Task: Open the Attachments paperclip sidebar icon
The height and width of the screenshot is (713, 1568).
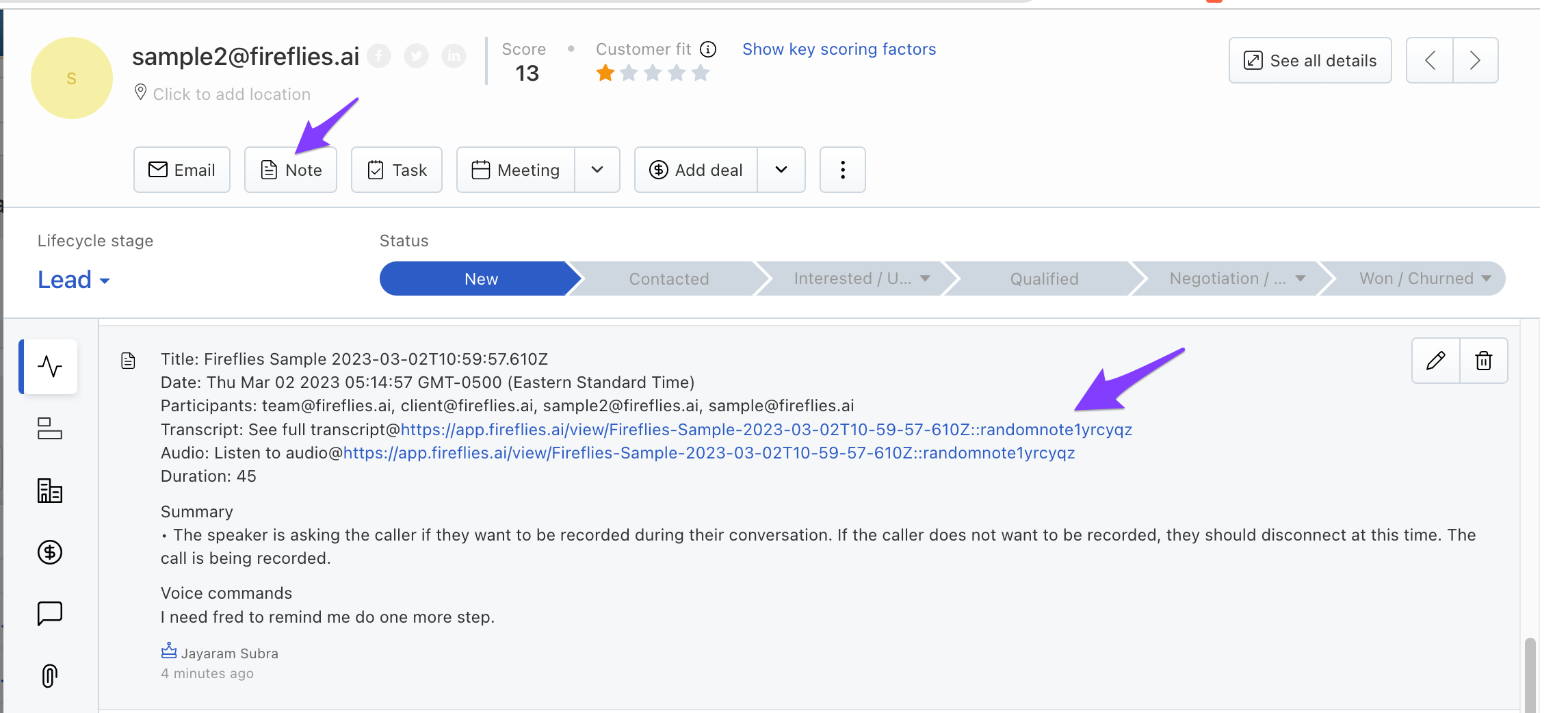Action: (x=49, y=676)
